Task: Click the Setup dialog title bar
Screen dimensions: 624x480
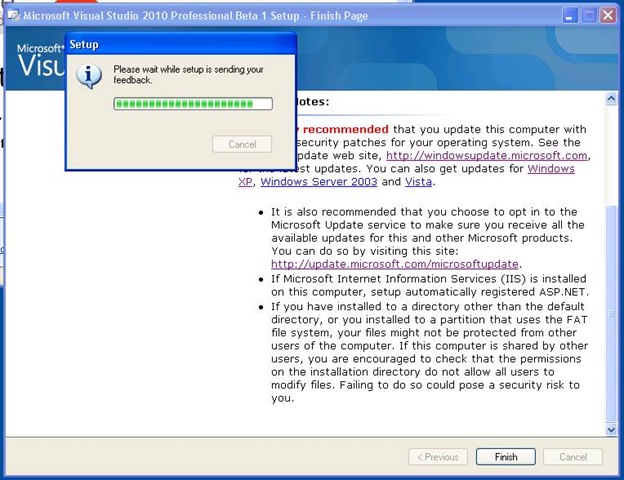Action: coord(181,44)
